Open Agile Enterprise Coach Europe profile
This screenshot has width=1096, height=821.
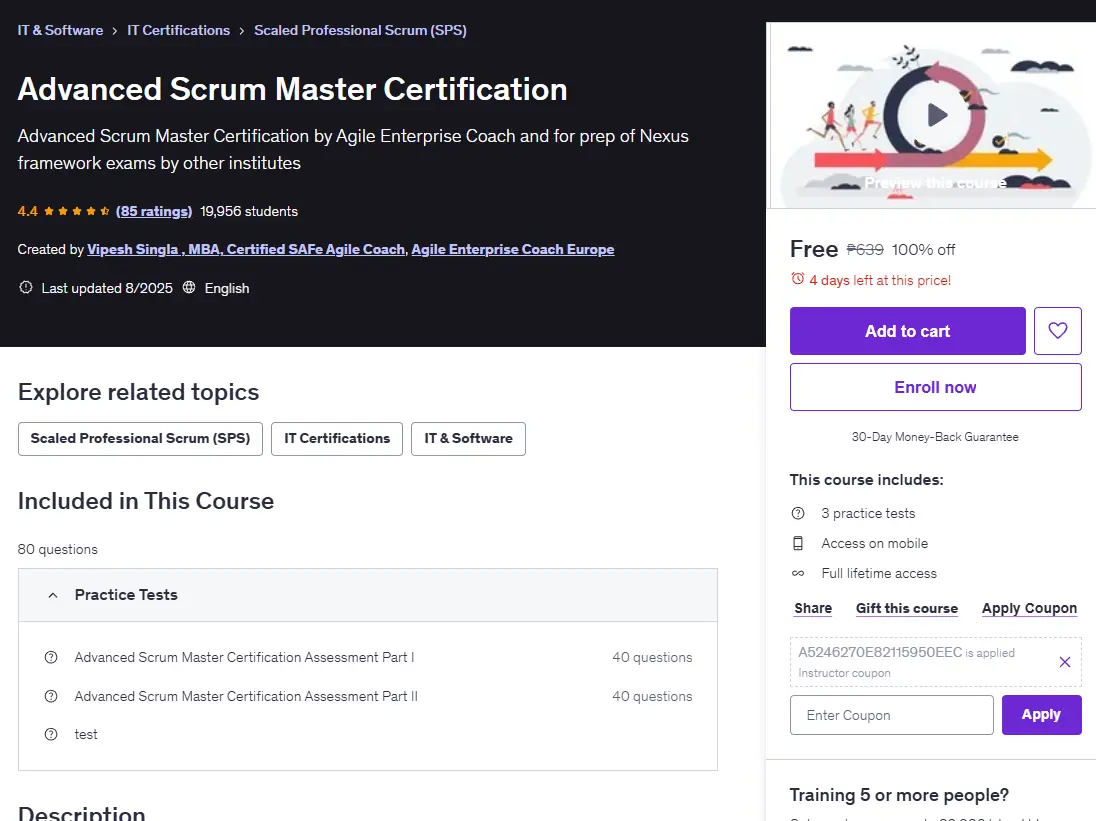pos(513,249)
